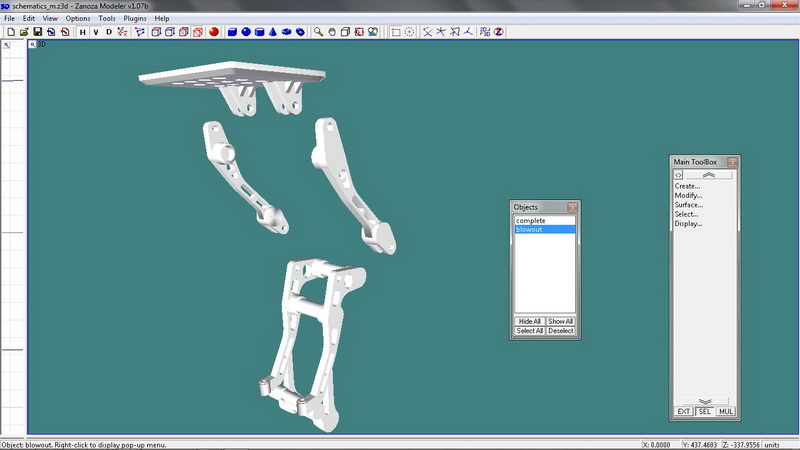Open the Tools menu

(107, 19)
